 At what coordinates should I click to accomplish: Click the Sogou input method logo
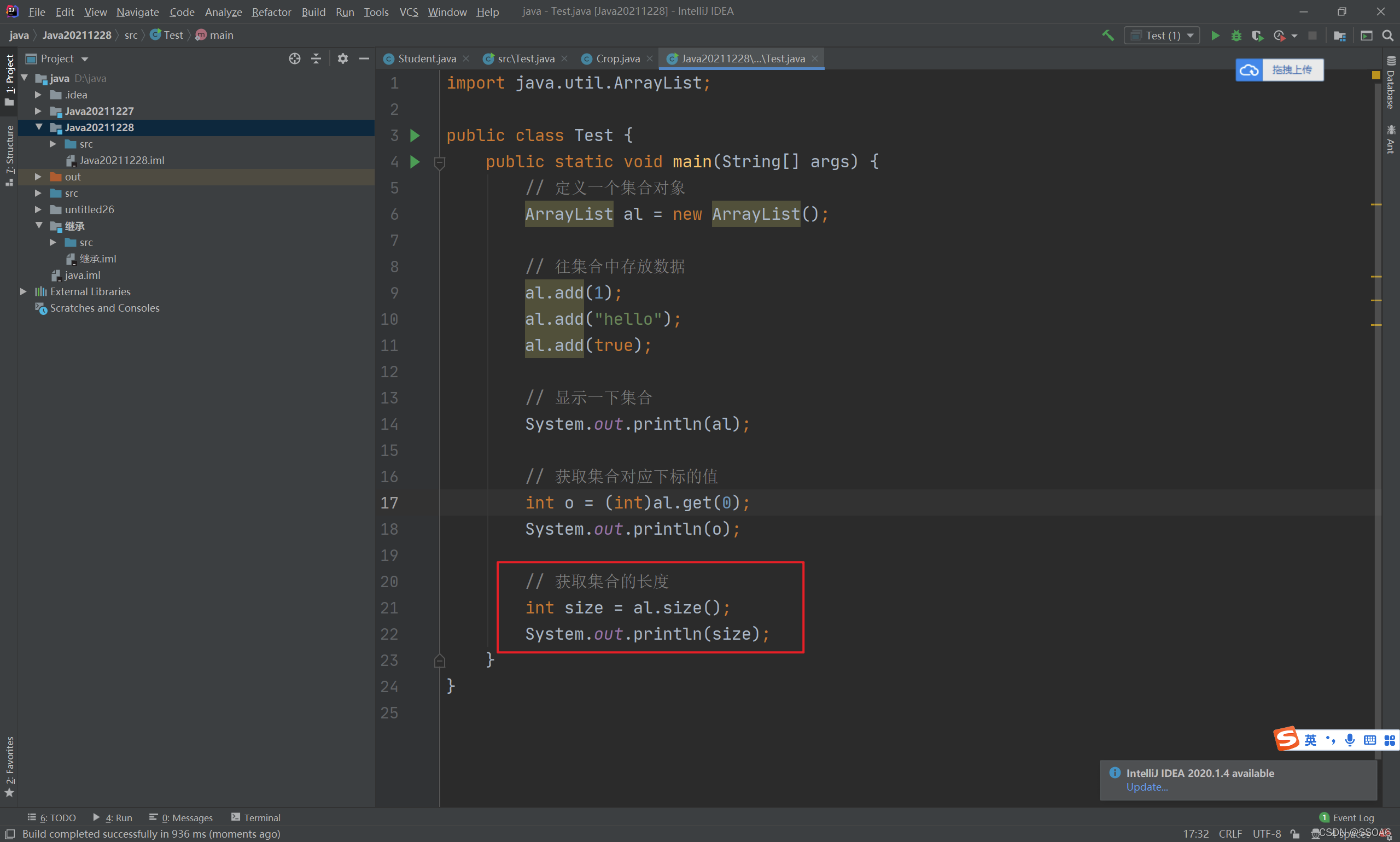pos(1286,739)
